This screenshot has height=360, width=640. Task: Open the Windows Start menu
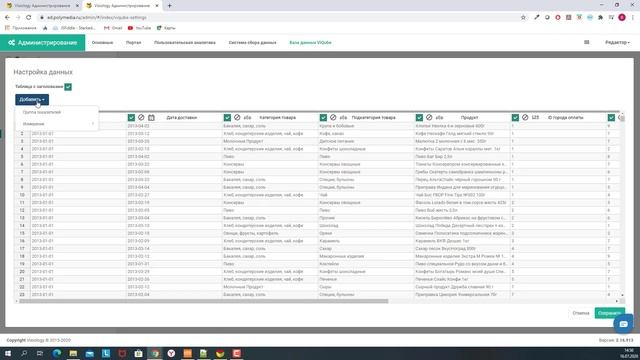point(8,353)
